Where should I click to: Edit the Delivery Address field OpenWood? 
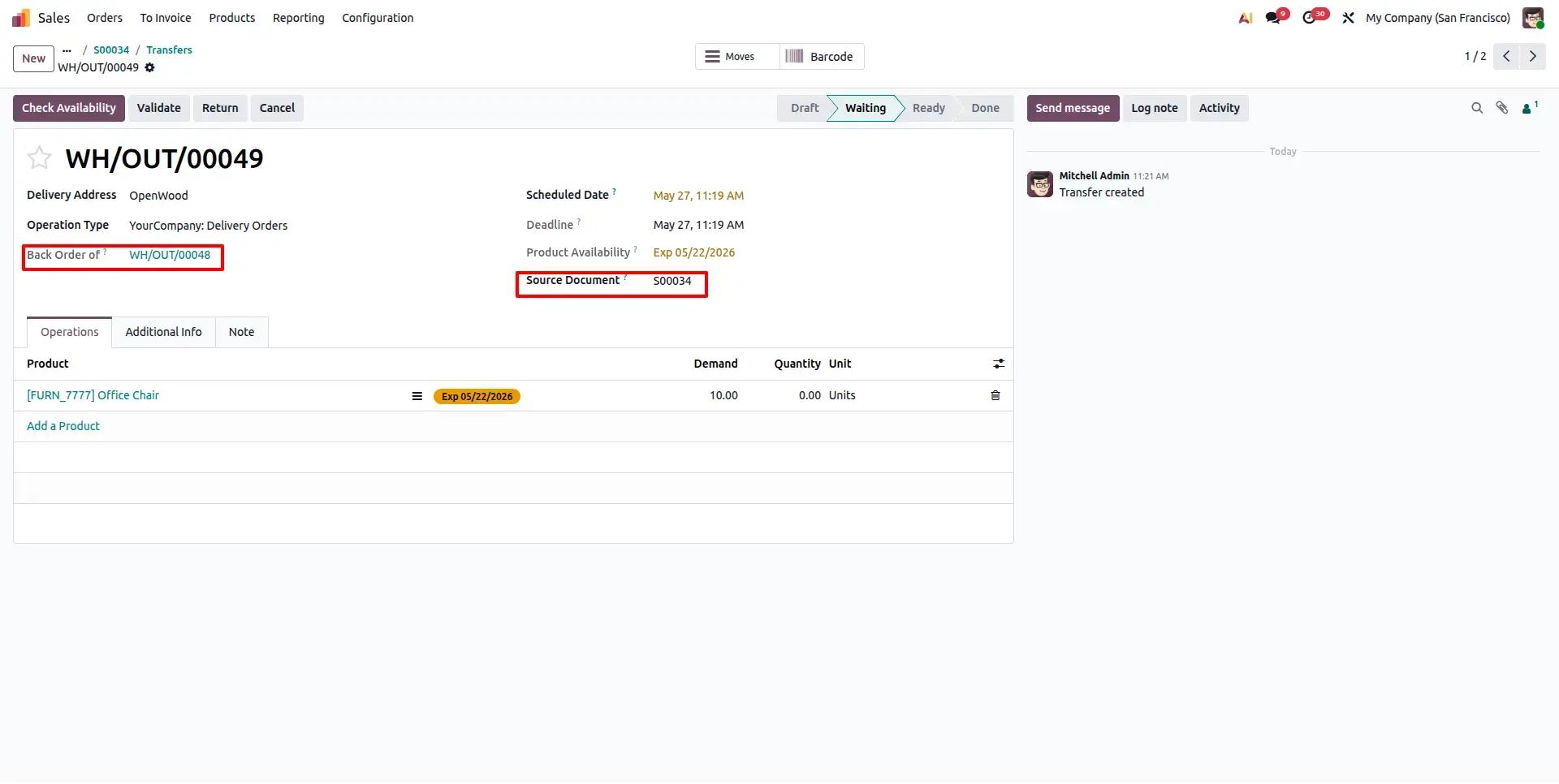click(x=158, y=196)
